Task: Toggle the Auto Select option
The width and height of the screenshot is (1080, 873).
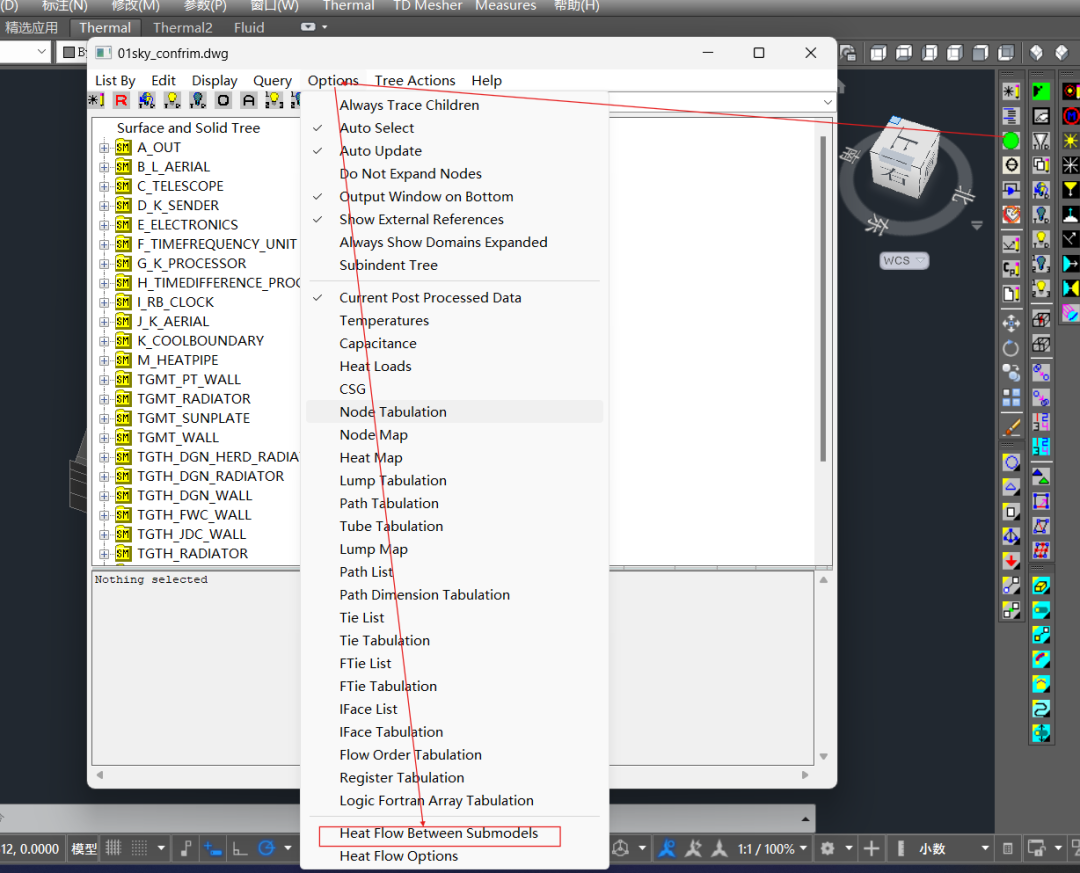Action: pyautogui.click(x=376, y=128)
